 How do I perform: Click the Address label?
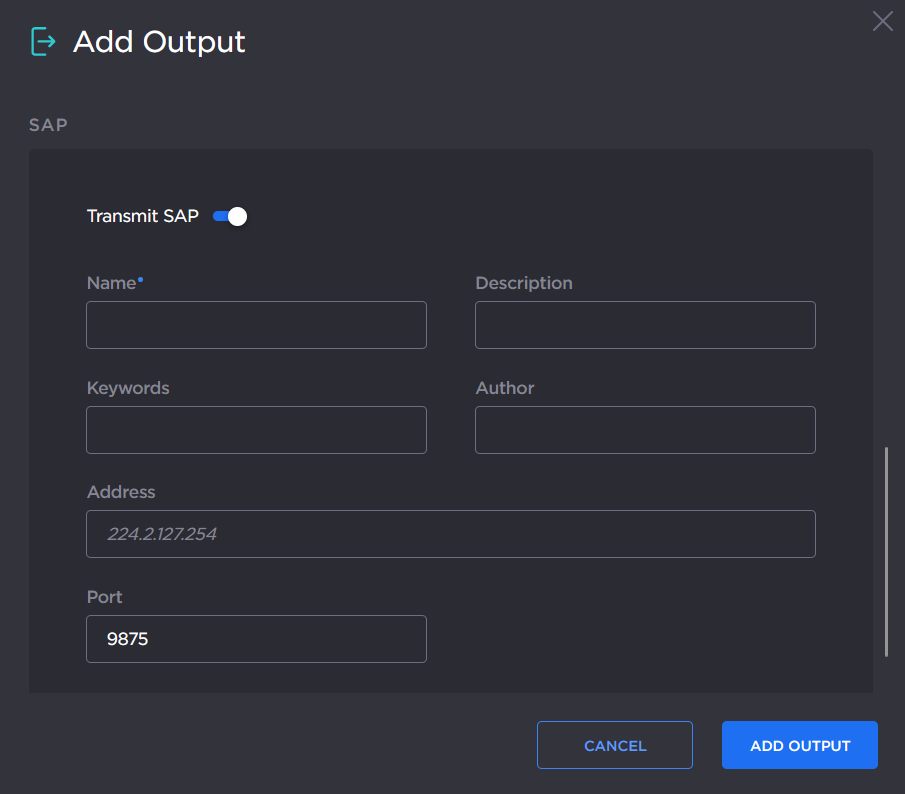point(121,492)
